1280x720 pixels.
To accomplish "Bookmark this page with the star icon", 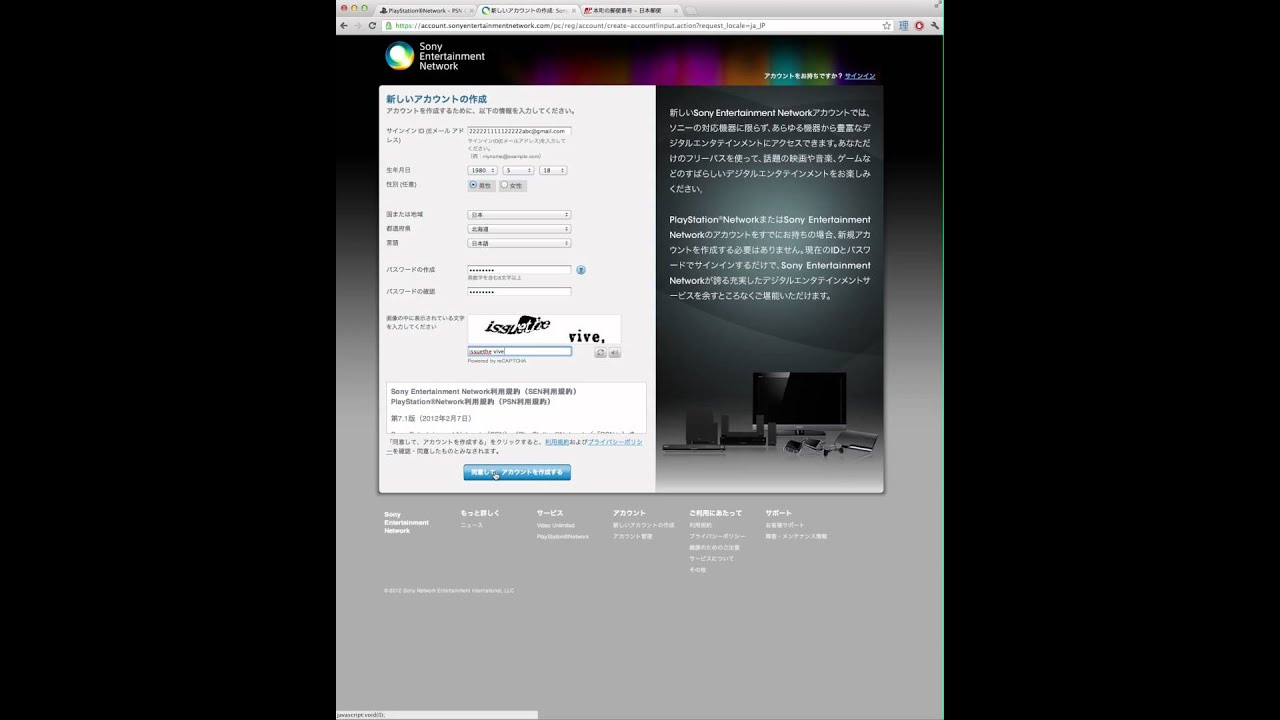I will click(886, 25).
